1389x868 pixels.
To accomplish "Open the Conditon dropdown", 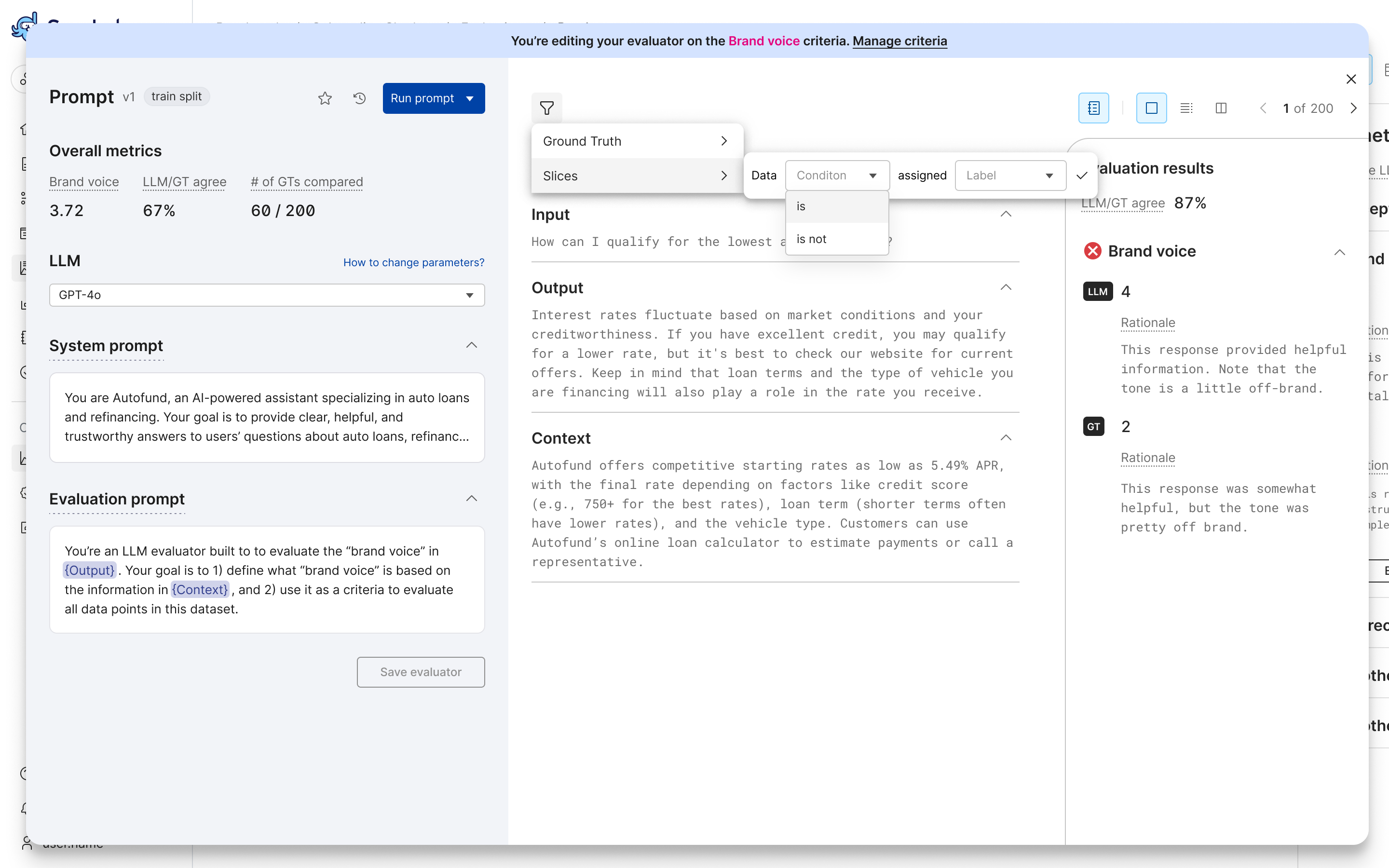I will tap(837, 176).
